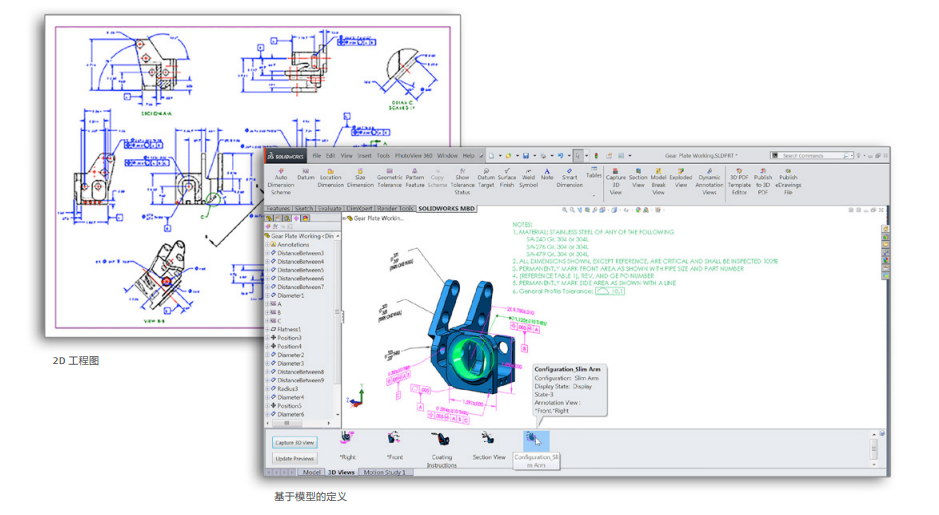
Task: Open the PhotoView 360 menu
Action: [x=414, y=156]
